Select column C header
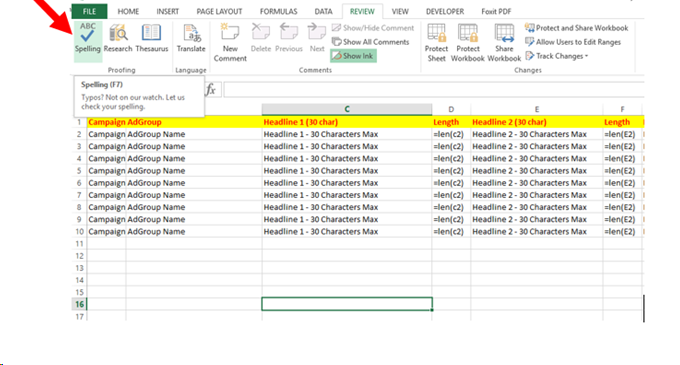The width and height of the screenshot is (680, 365). click(347, 109)
